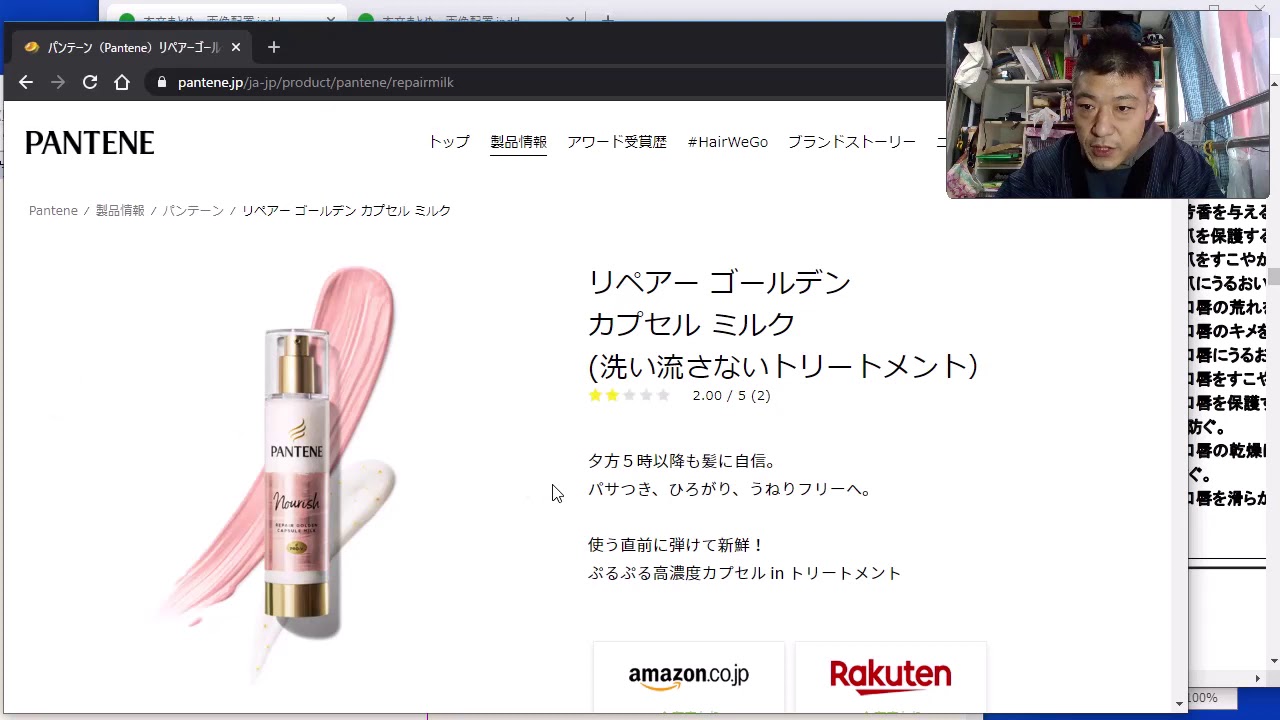The image size is (1280, 720).
Task: Click the パンテーン breadcrumb link
Action: (x=193, y=211)
